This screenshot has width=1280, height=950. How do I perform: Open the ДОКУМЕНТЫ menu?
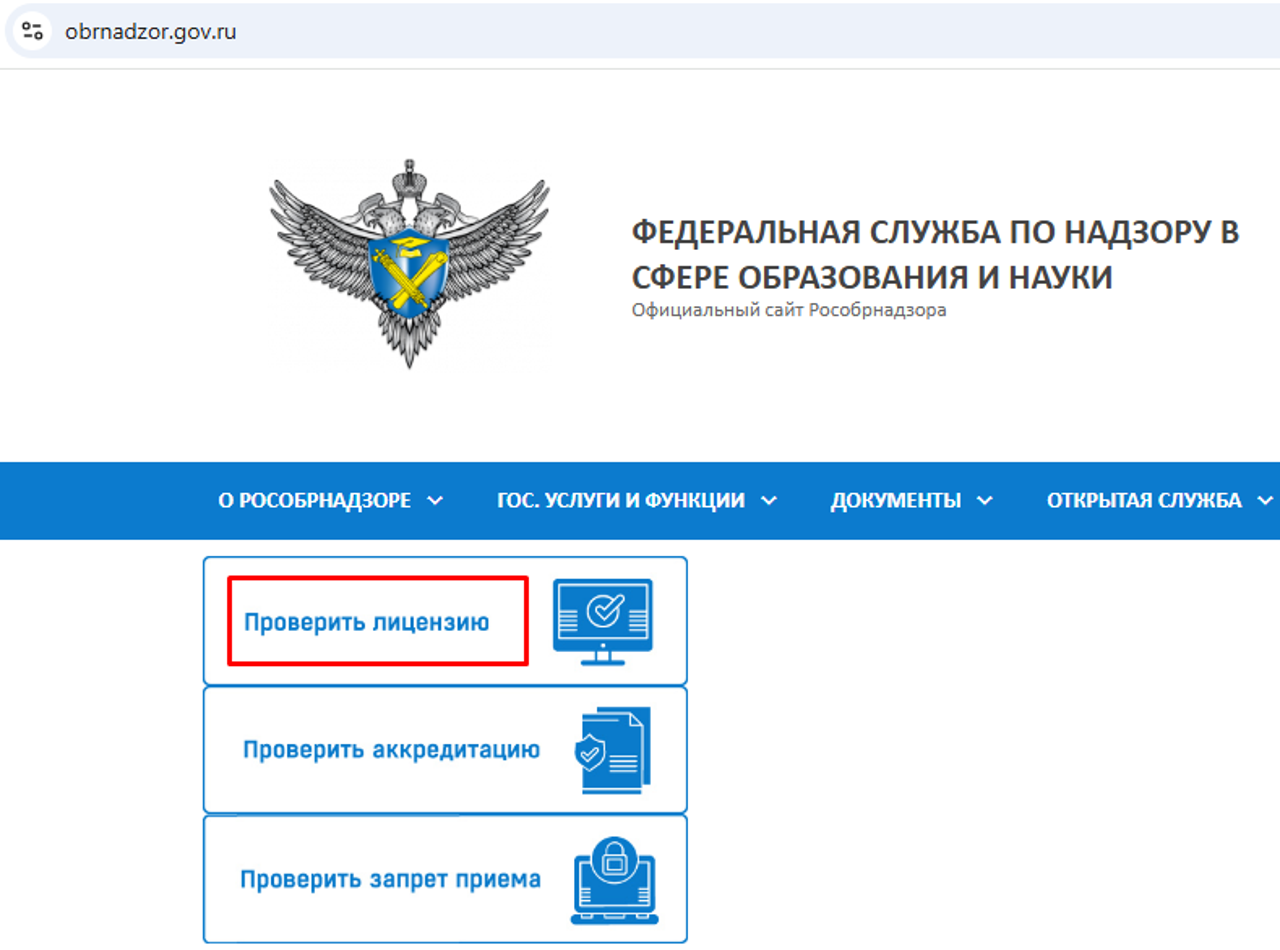896,501
